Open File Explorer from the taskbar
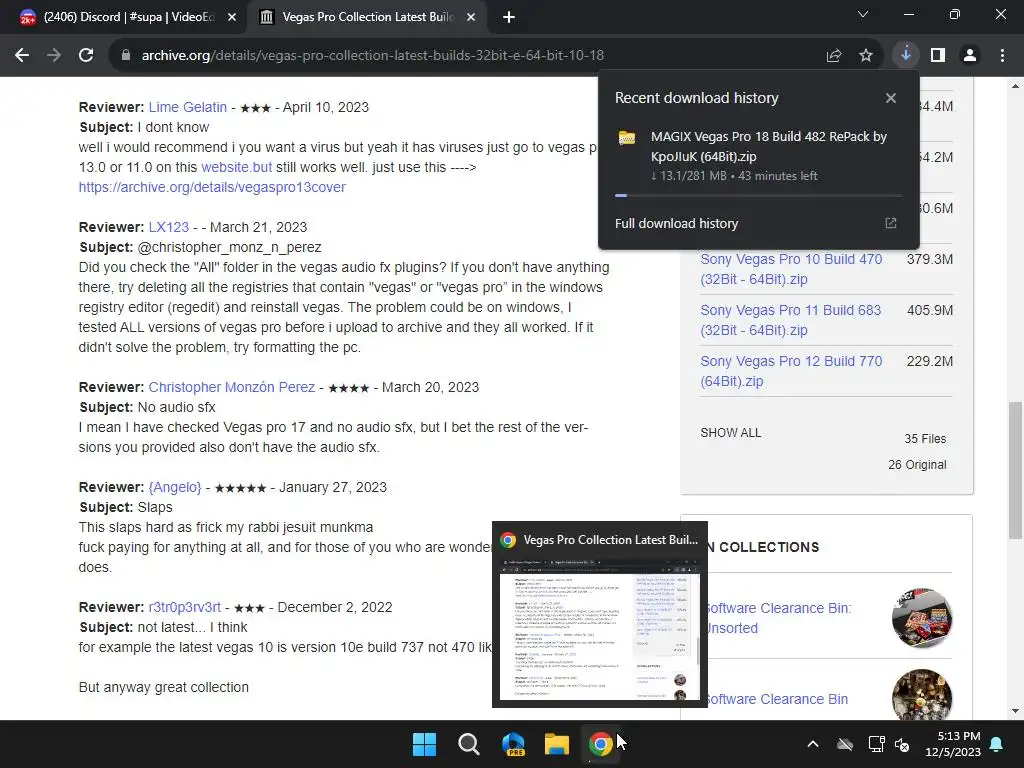The width and height of the screenshot is (1024, 768). pyautogui.click(x=557, y=744)
